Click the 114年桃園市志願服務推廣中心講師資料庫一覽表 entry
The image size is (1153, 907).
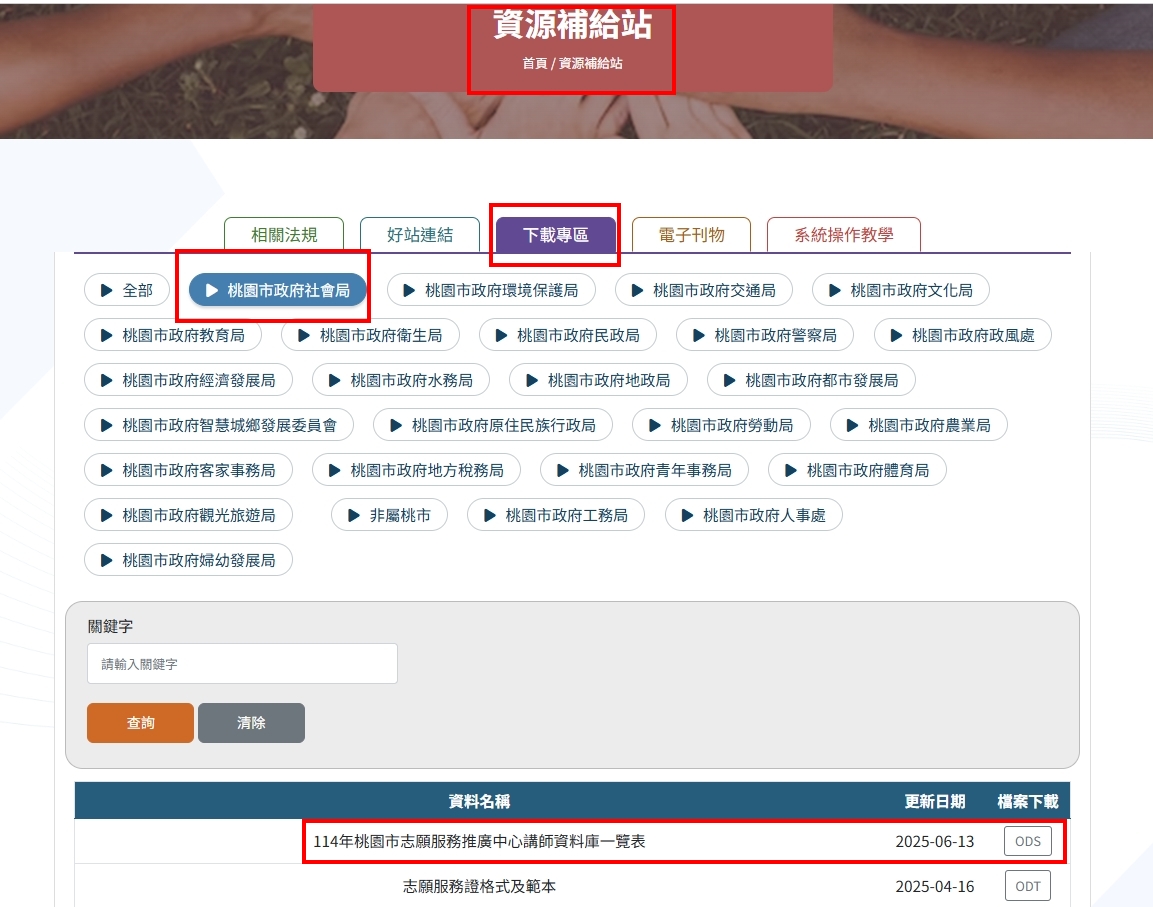(479, 841)
